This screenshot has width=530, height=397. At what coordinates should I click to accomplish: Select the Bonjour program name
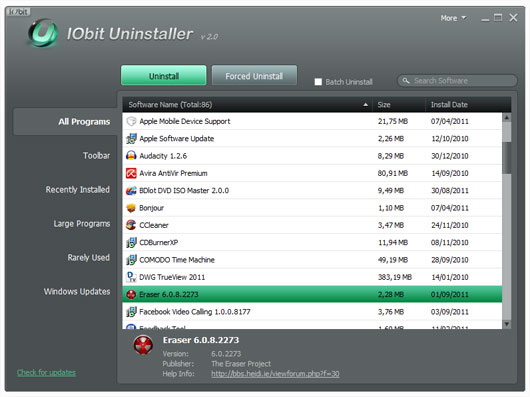coord(151,208)
